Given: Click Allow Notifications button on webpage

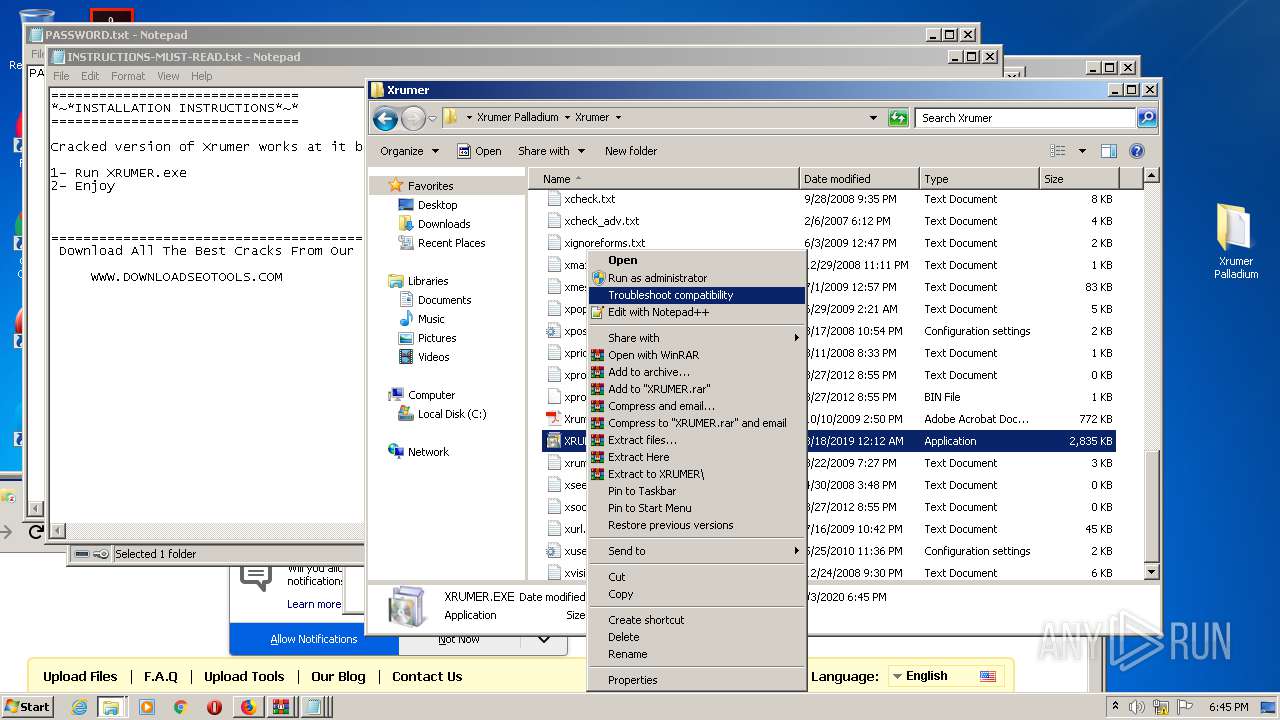Looking at the screenshot, I should [x=313, y=639].
